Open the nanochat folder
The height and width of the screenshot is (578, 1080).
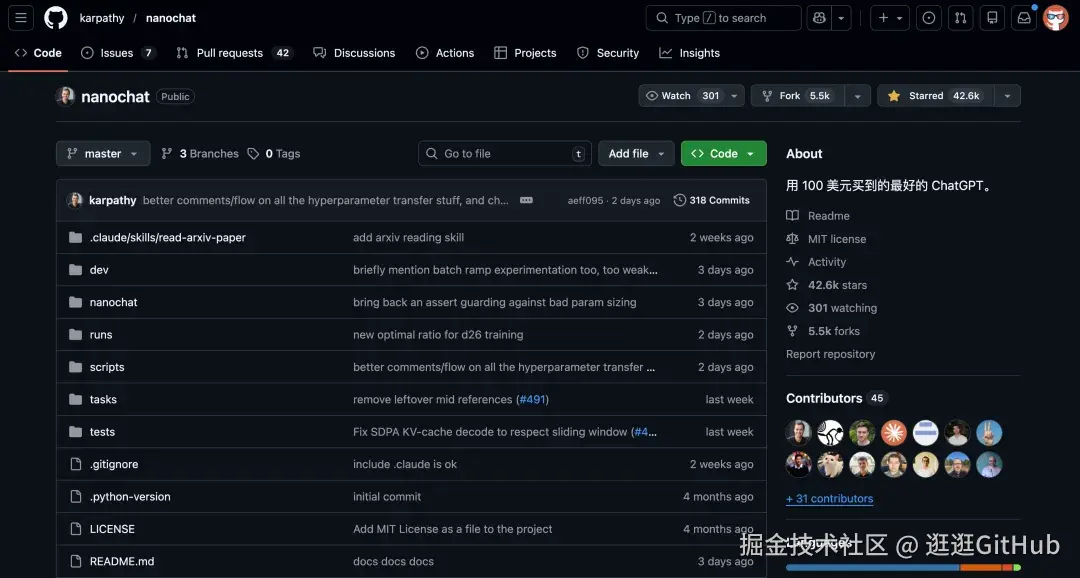(x=113, y=302)
